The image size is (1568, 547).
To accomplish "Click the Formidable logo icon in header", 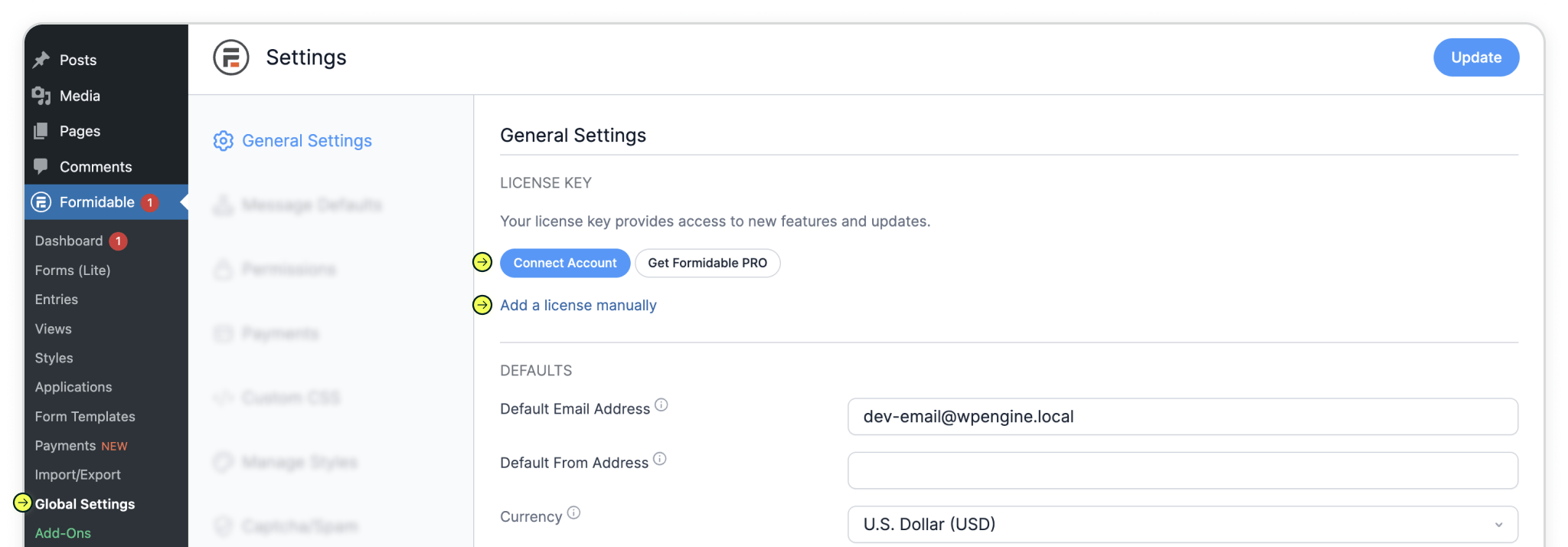I will pos(231,57).
